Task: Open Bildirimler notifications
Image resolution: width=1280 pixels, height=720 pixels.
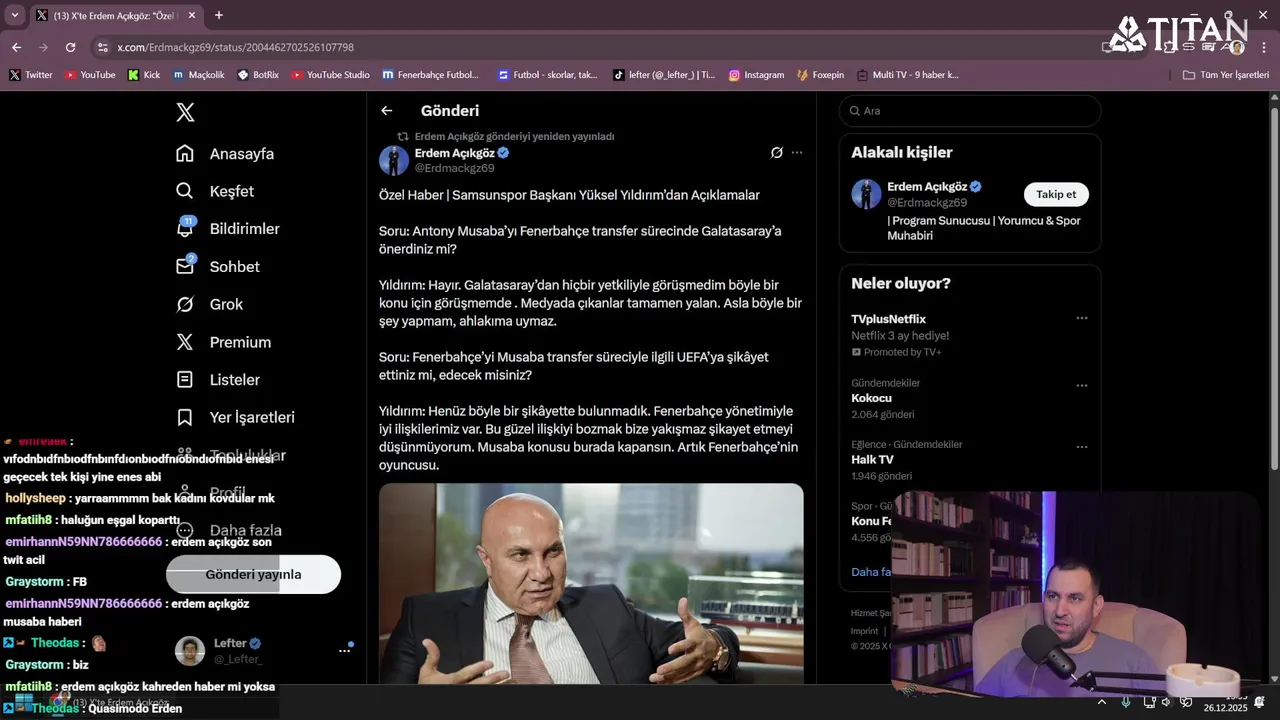Action: (228, 229)
